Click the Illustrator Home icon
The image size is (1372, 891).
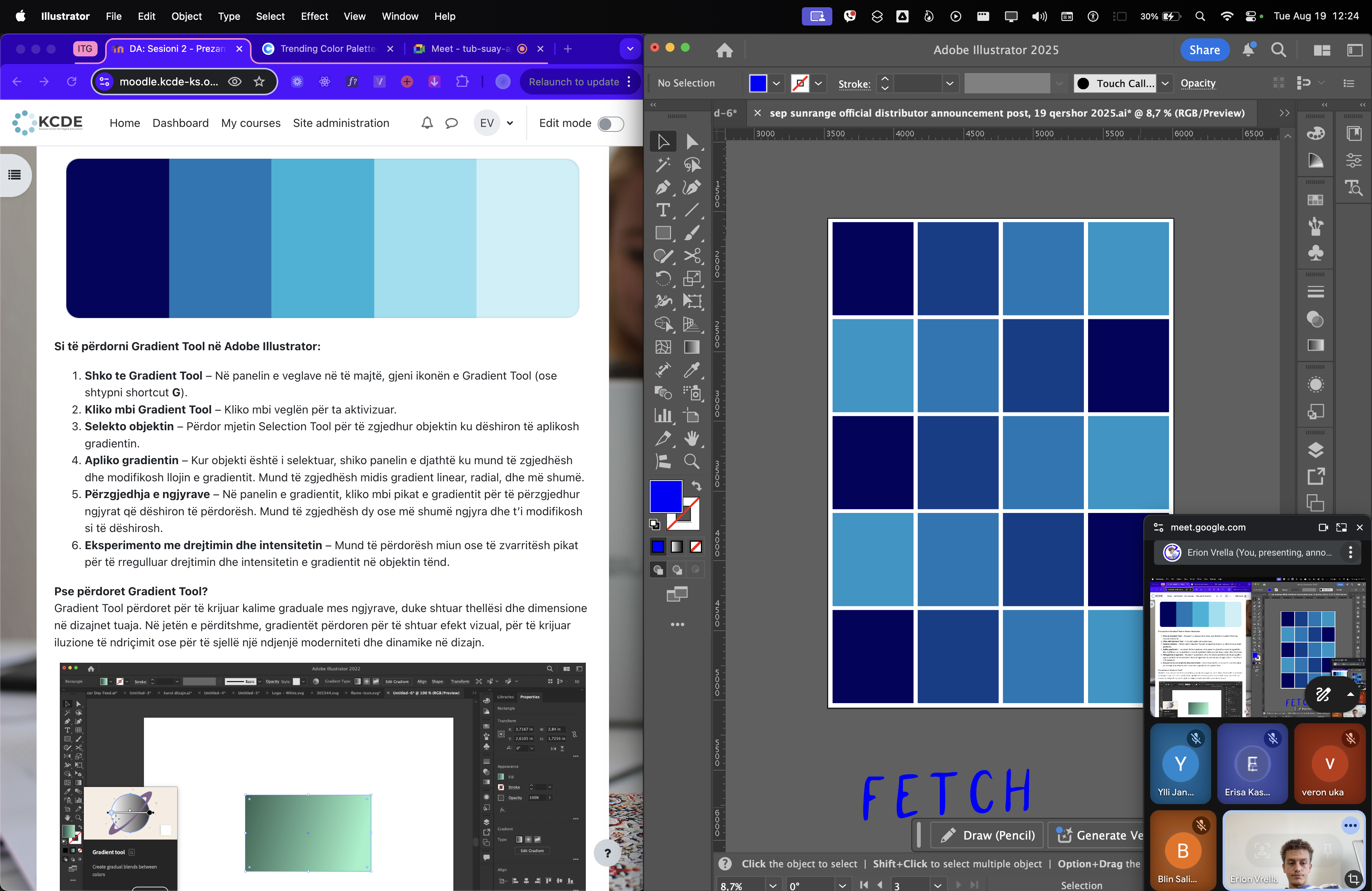pos(724,50)
